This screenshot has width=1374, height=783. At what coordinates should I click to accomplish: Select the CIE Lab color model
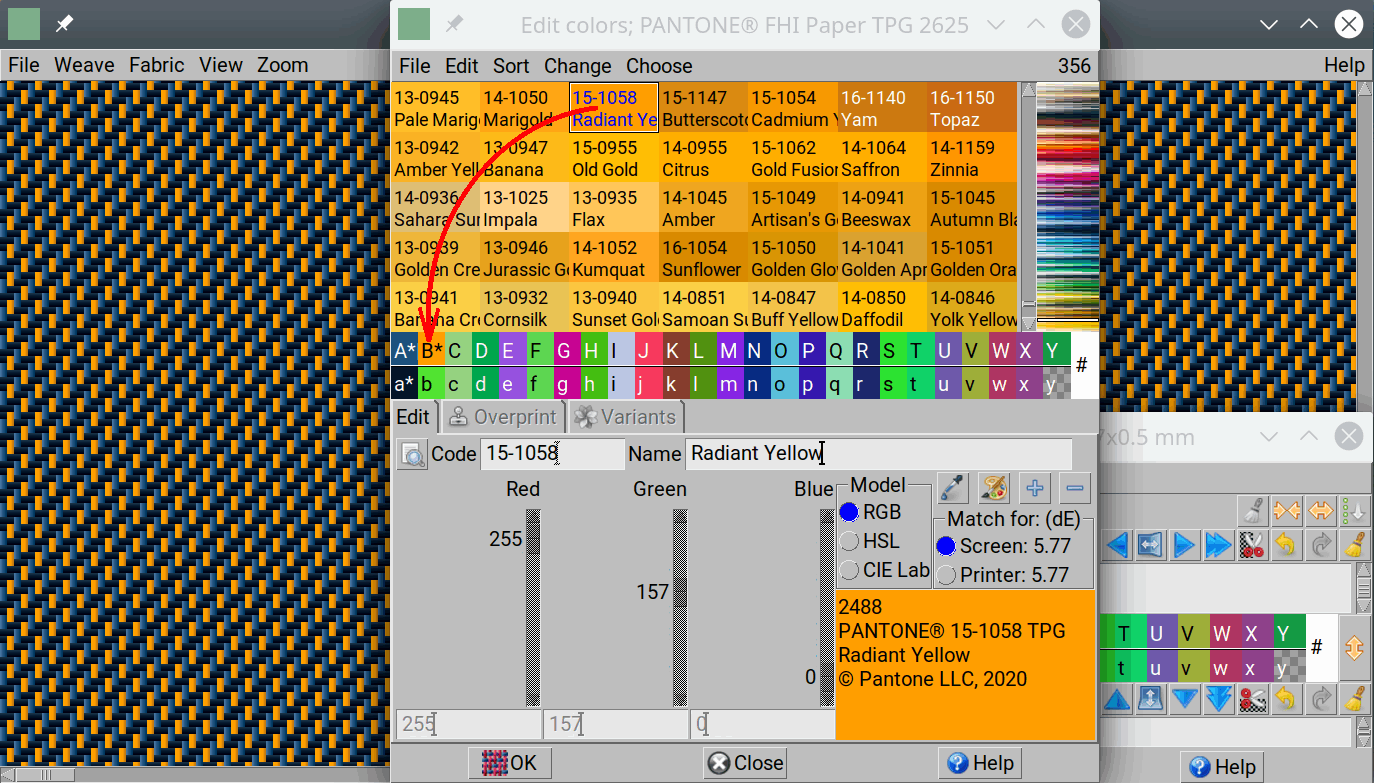(885, 570)
